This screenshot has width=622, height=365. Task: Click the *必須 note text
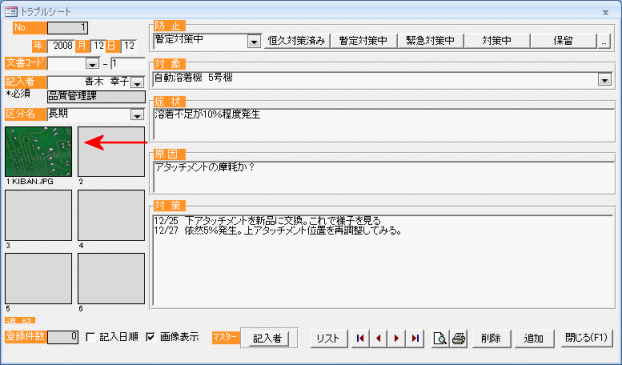[19, 94]
